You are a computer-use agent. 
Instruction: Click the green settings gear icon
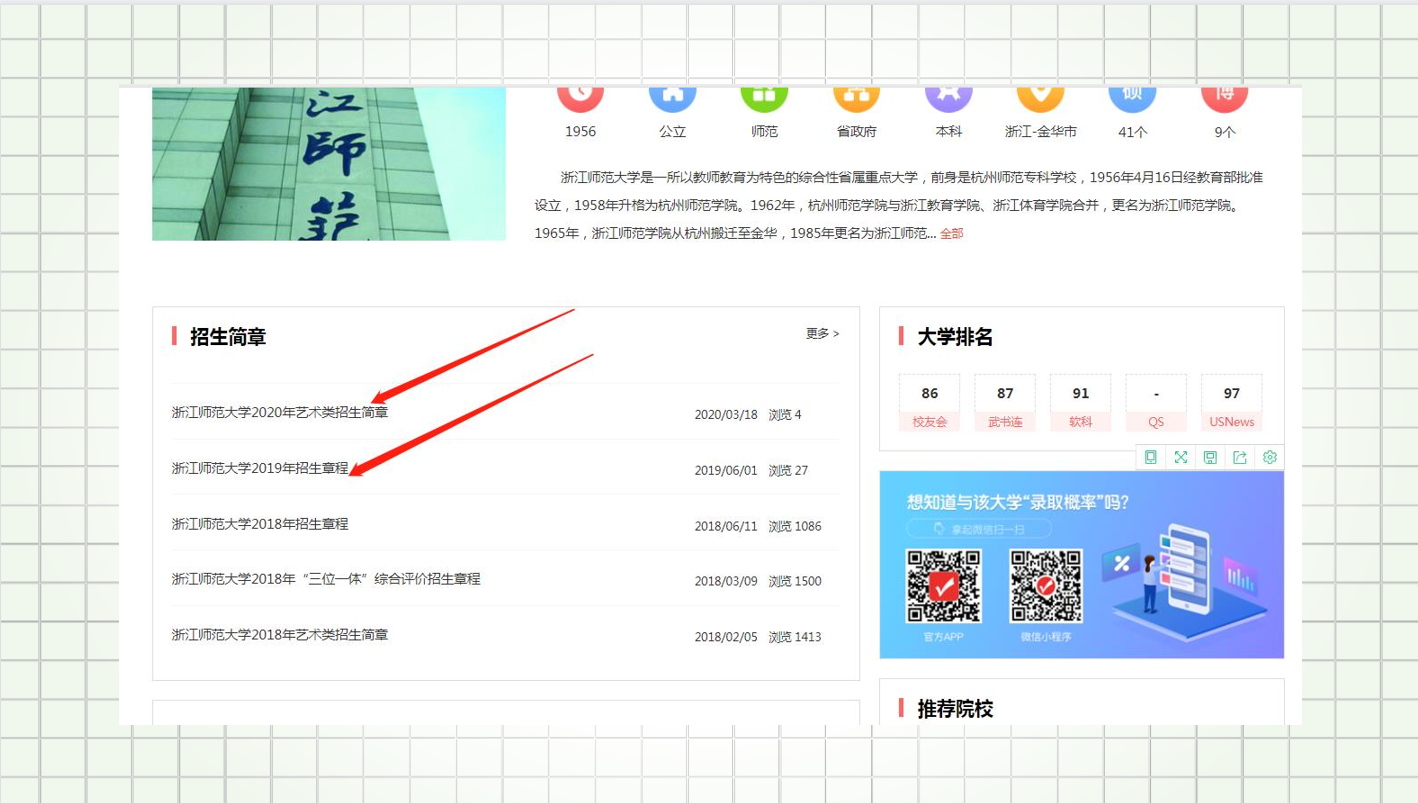pyautogui.click(x=1269, y=457)
